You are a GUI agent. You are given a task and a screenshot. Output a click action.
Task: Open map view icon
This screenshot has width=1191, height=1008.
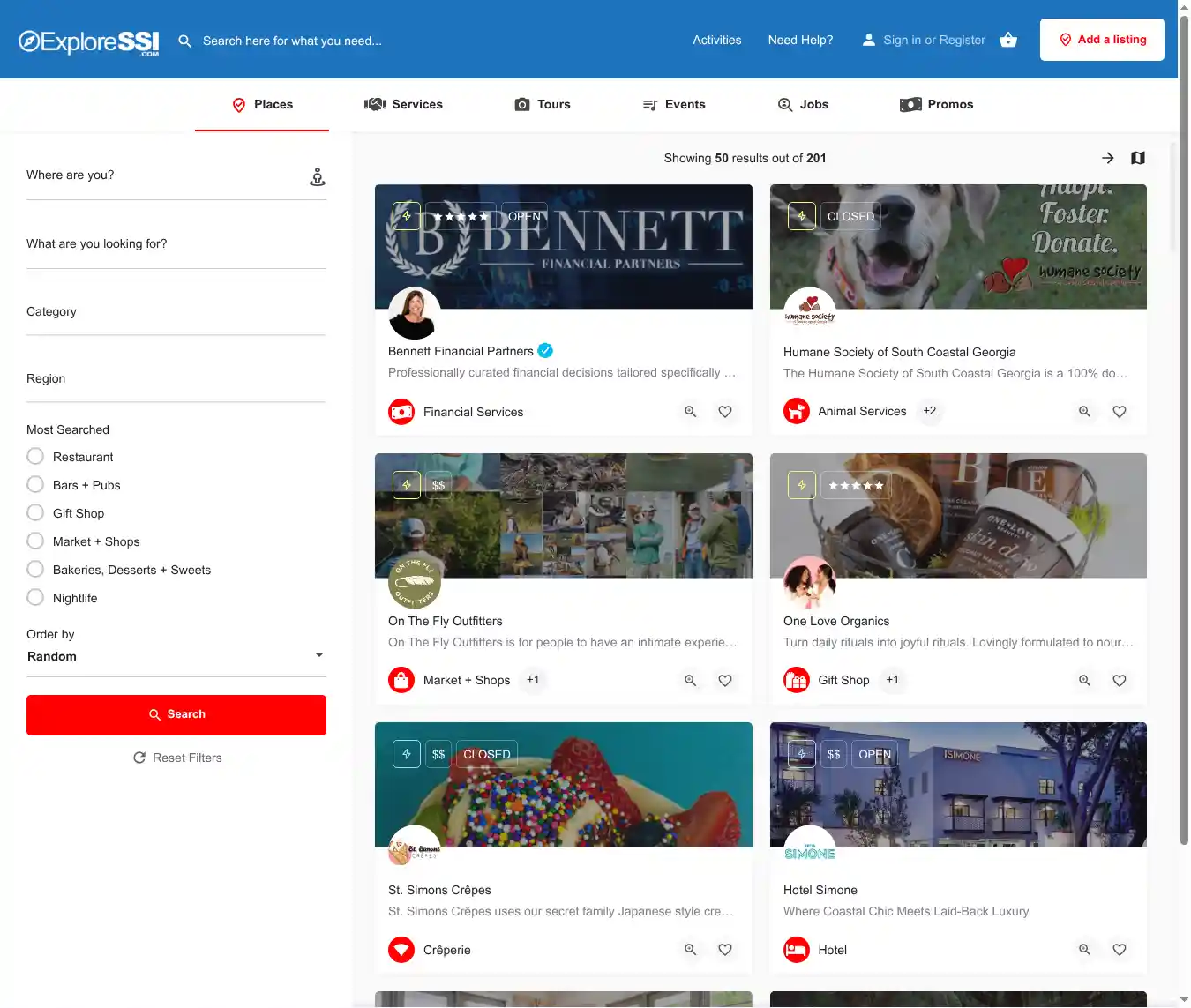click(1137, 158)
